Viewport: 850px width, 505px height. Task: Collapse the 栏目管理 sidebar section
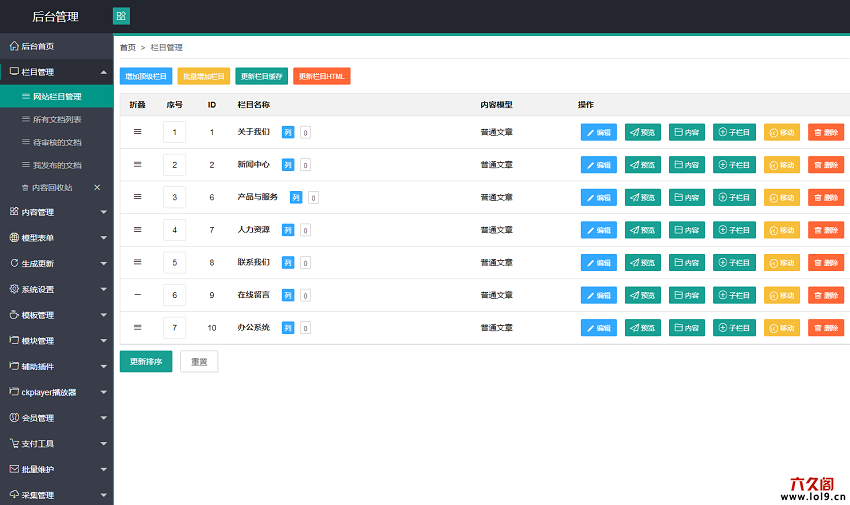104,72
